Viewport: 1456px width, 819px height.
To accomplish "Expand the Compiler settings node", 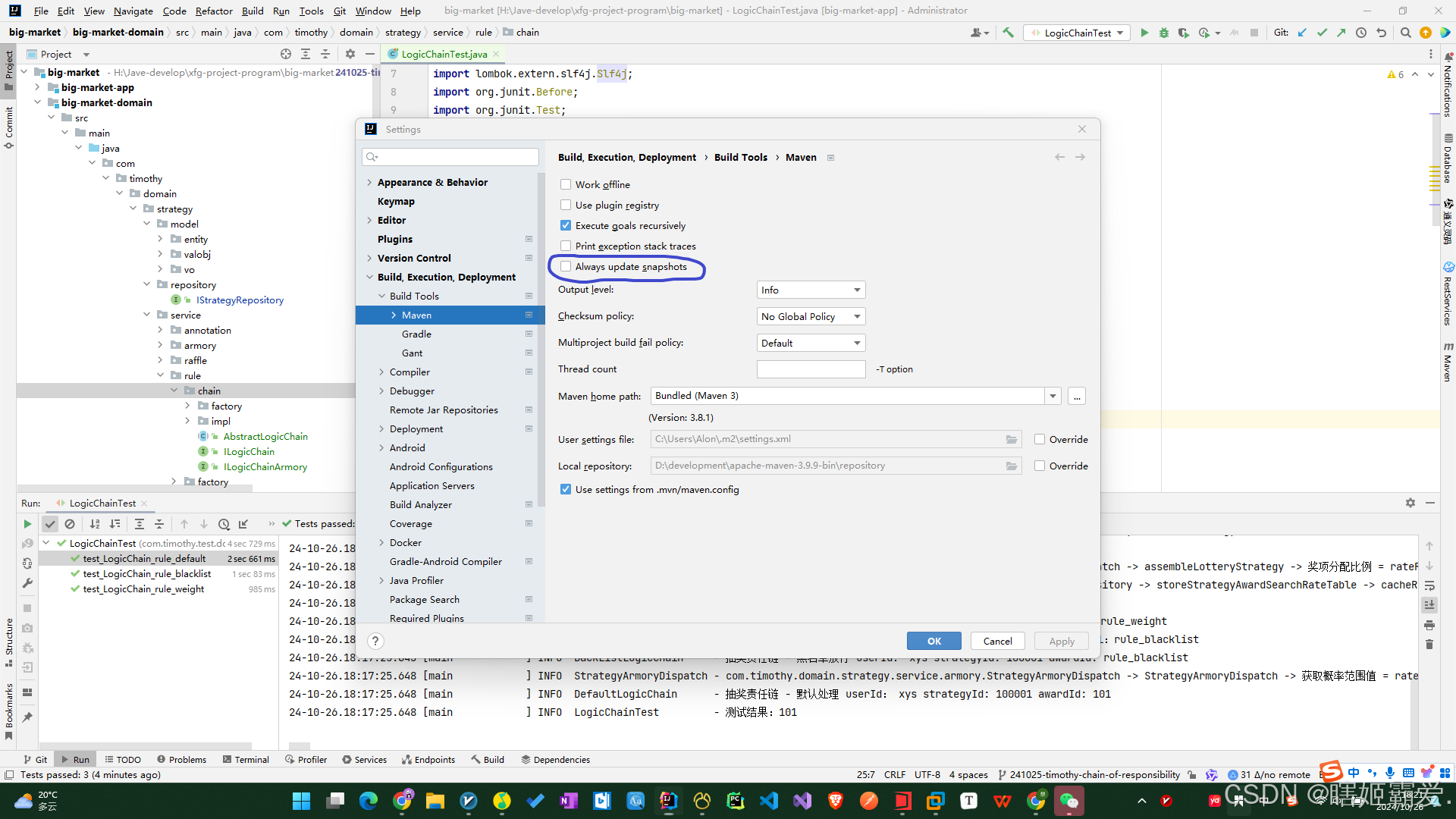I will coord(381,372).
